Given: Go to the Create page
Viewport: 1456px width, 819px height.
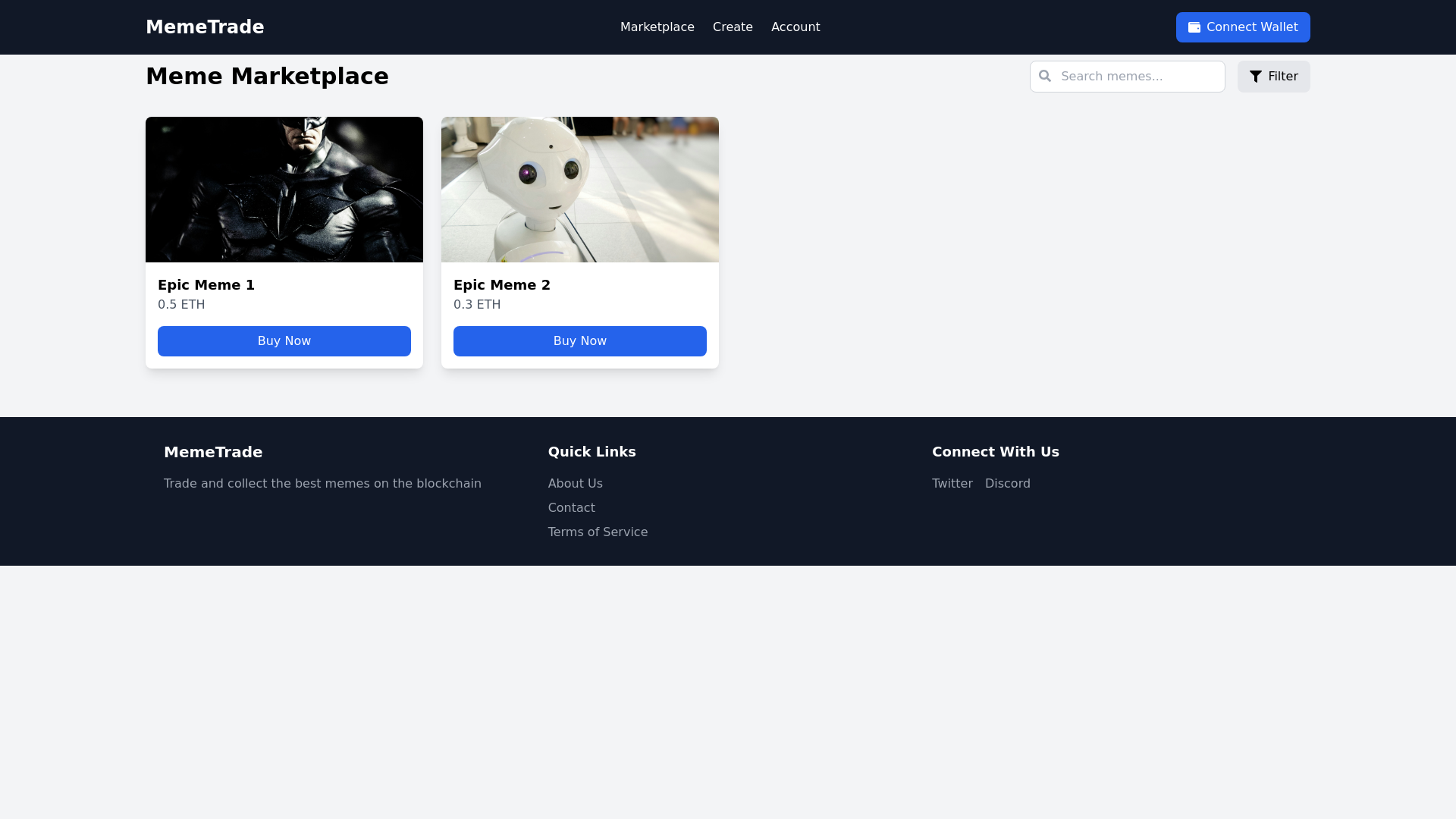Looking at the screenshot, I should pyautogui.click(x=733, y=27).
